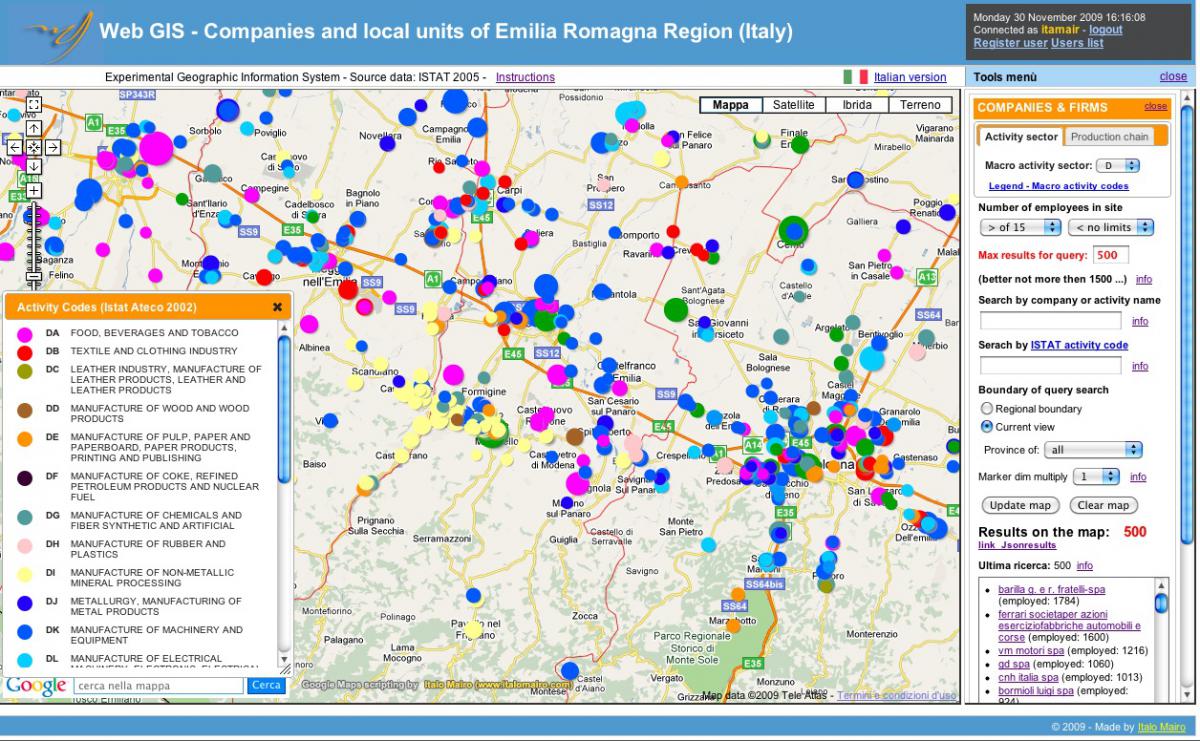Click the logout link
1200x741 pixels.
(x=1105, y=30)
